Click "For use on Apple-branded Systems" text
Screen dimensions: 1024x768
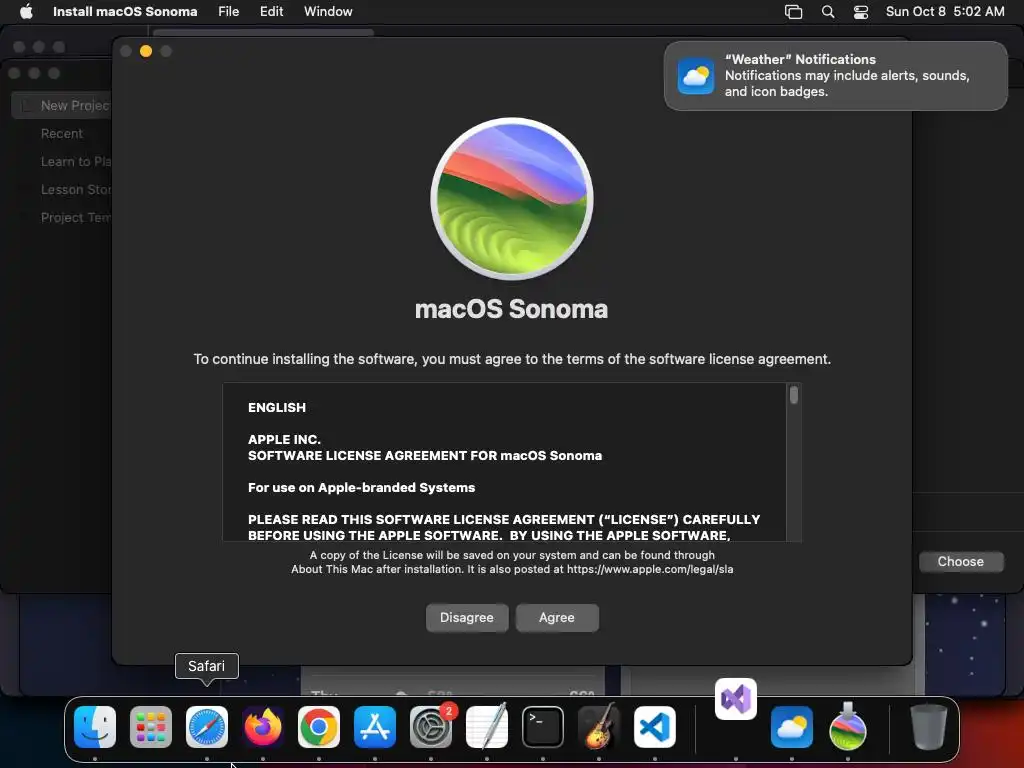click(x=361, y=488)
